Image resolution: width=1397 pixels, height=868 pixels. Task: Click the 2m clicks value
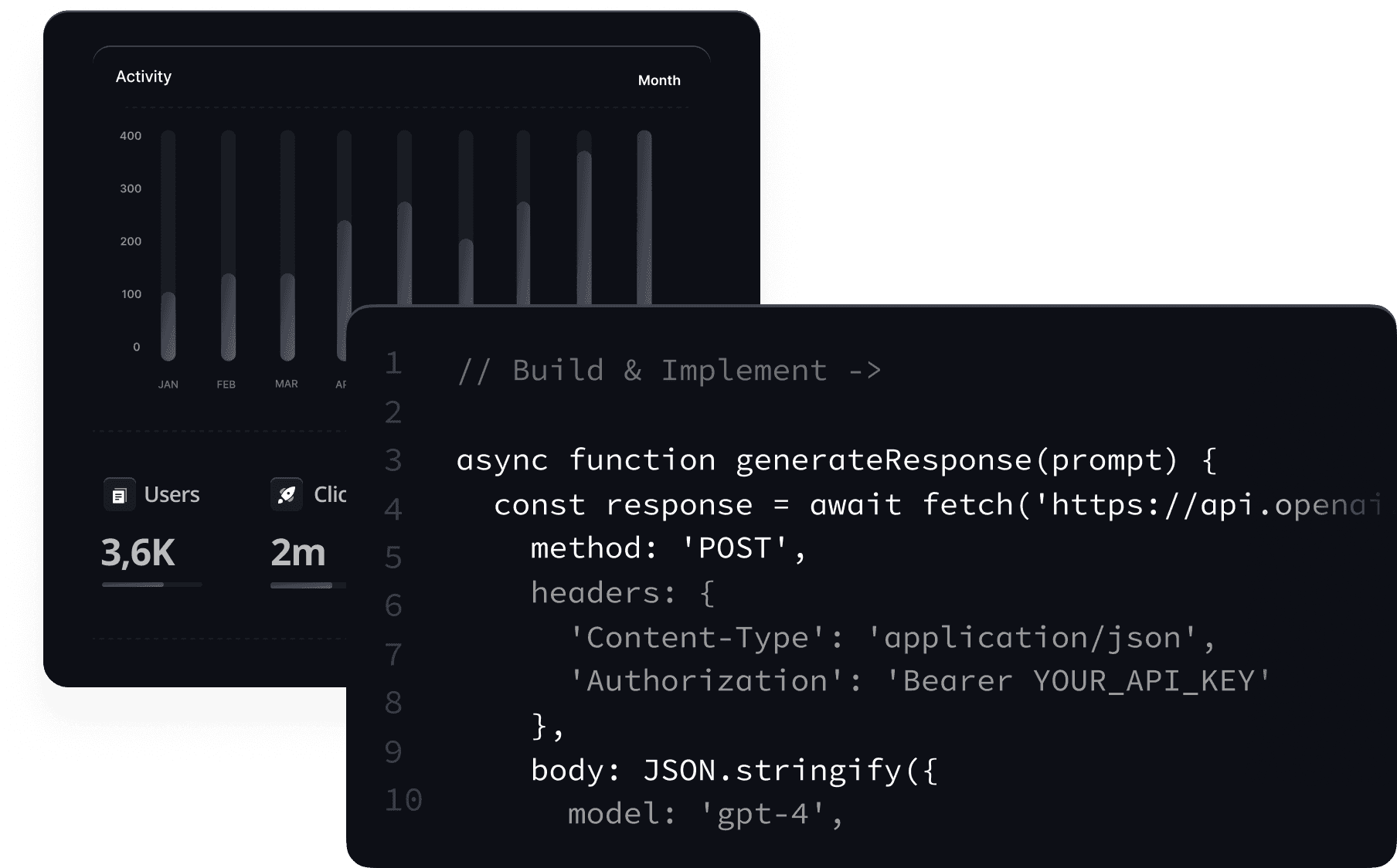click(x=298, y=553)
